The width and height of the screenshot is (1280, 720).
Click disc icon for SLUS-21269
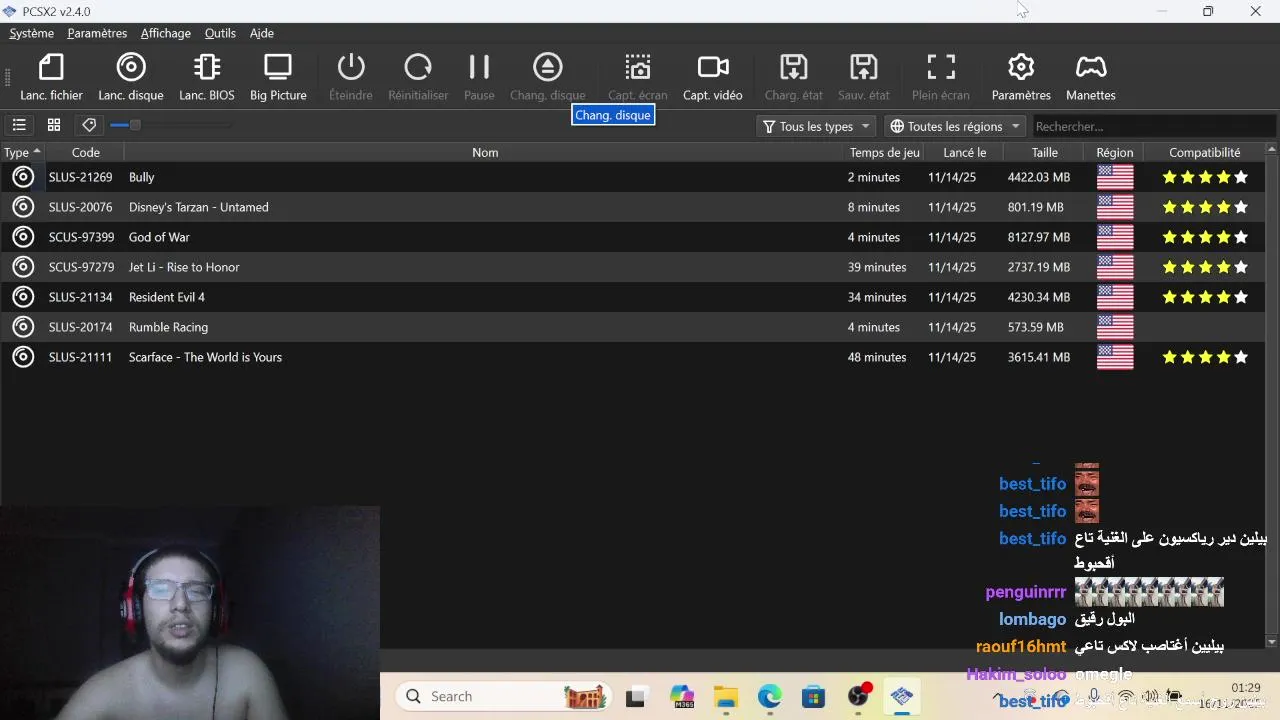[22, 177]
